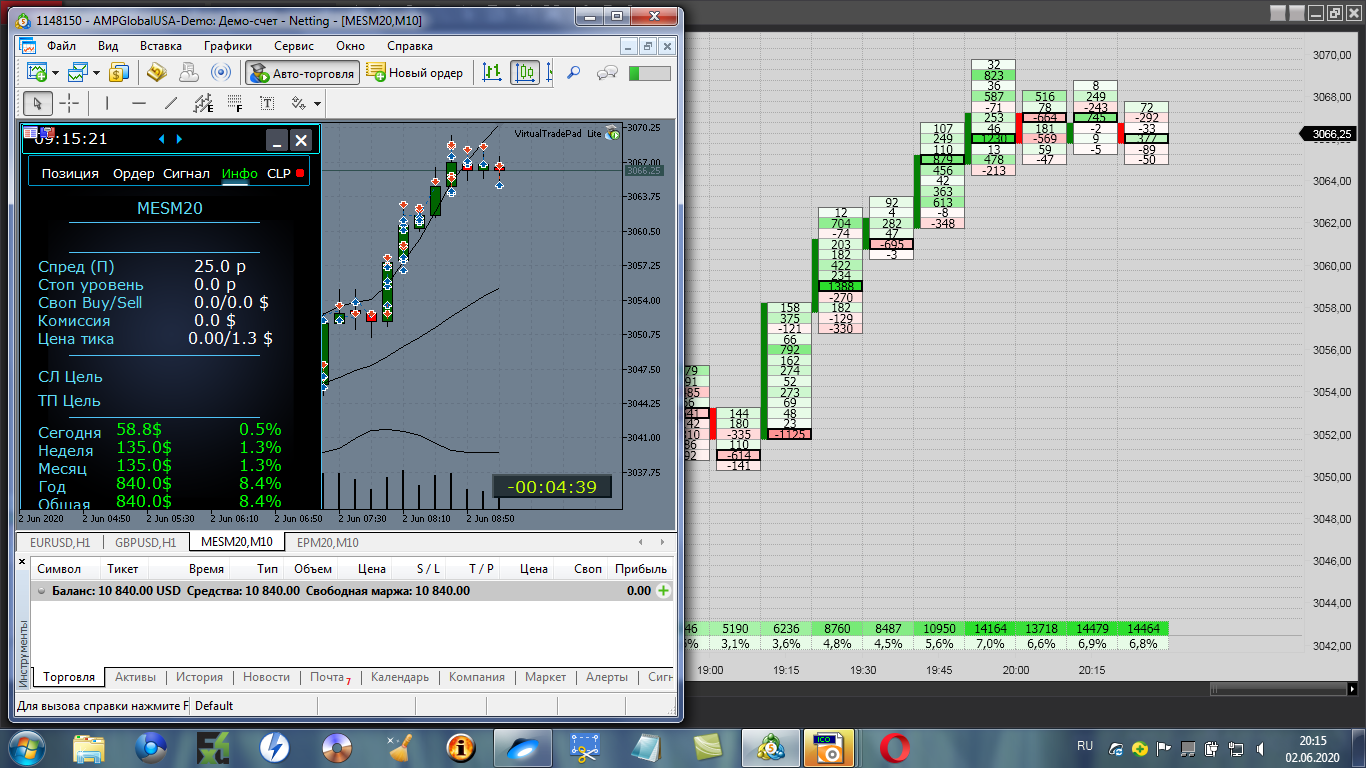Open the Opera browser in the taskbar
This screenshot has height=768, width=1366.
pyautogui.click(x=894, y=747)
